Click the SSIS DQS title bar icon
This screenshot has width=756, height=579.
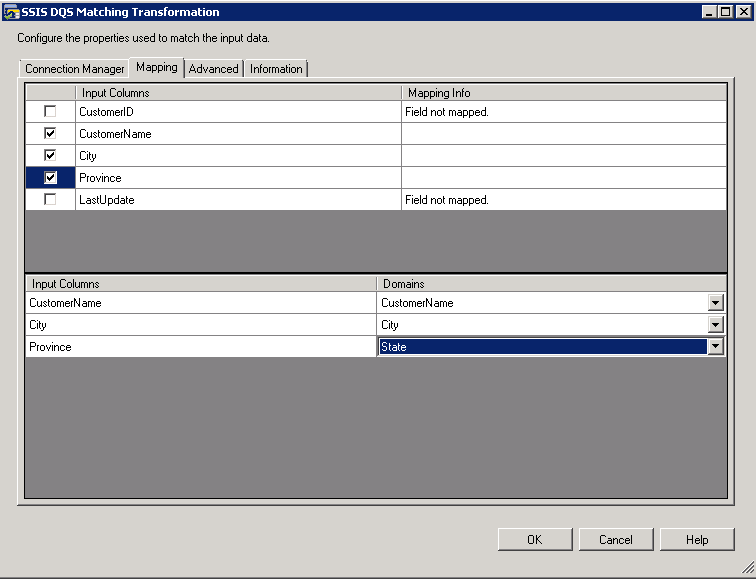tap(12, 12)
